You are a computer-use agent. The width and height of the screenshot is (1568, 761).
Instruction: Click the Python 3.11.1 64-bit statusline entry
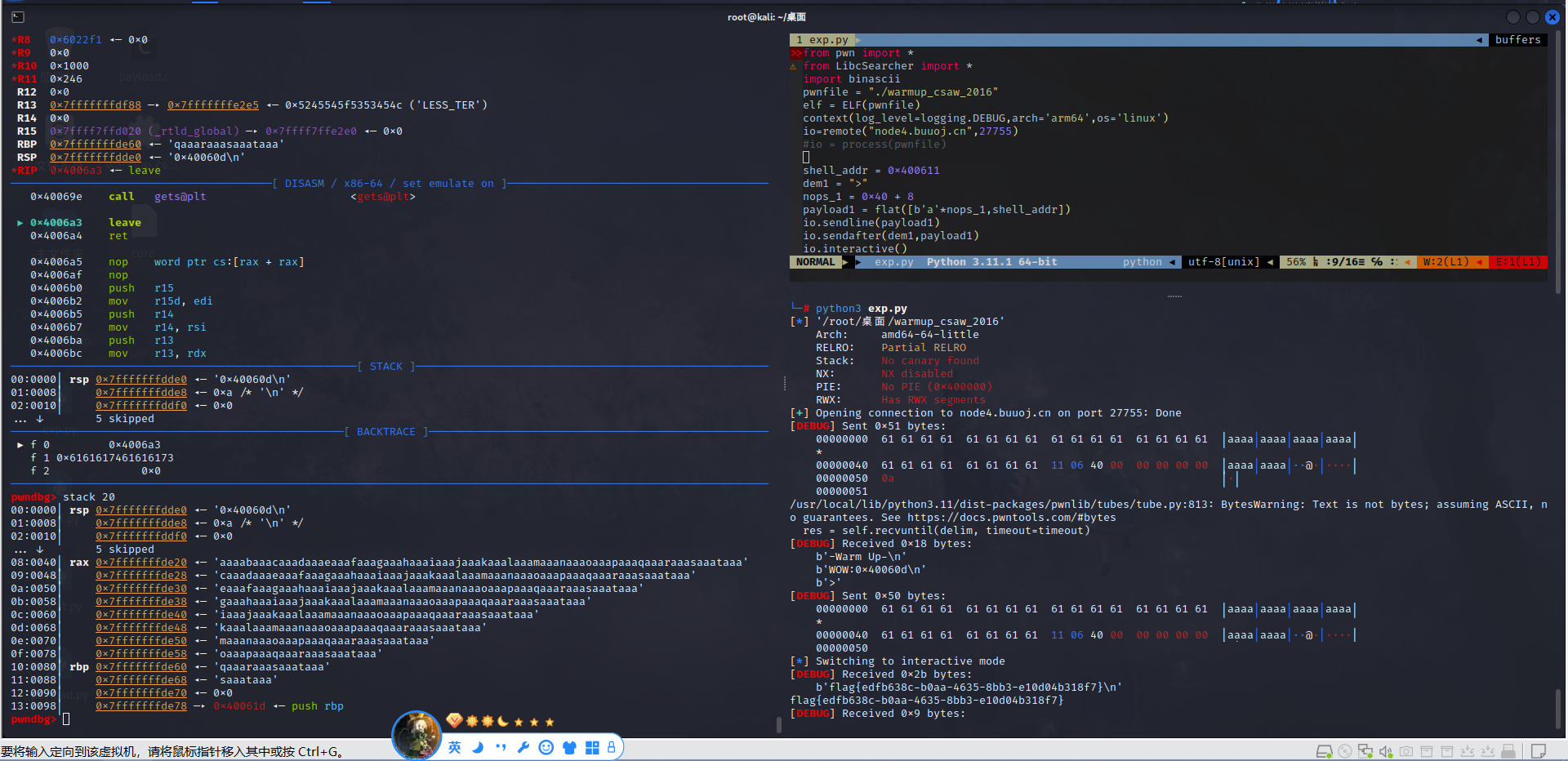[991, 262]
